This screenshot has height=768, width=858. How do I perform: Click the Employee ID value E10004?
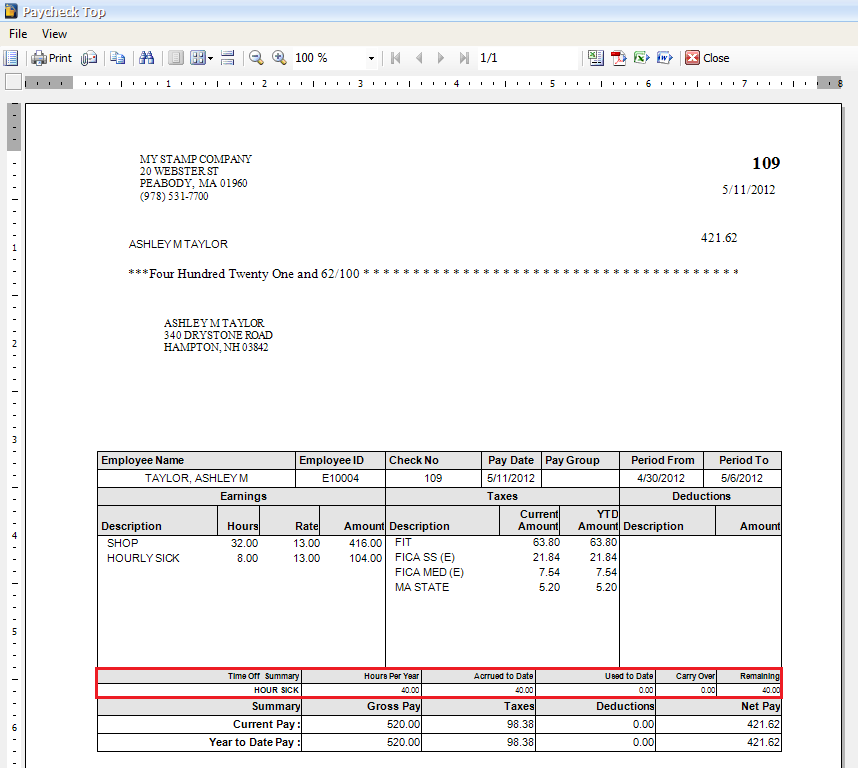340,478
